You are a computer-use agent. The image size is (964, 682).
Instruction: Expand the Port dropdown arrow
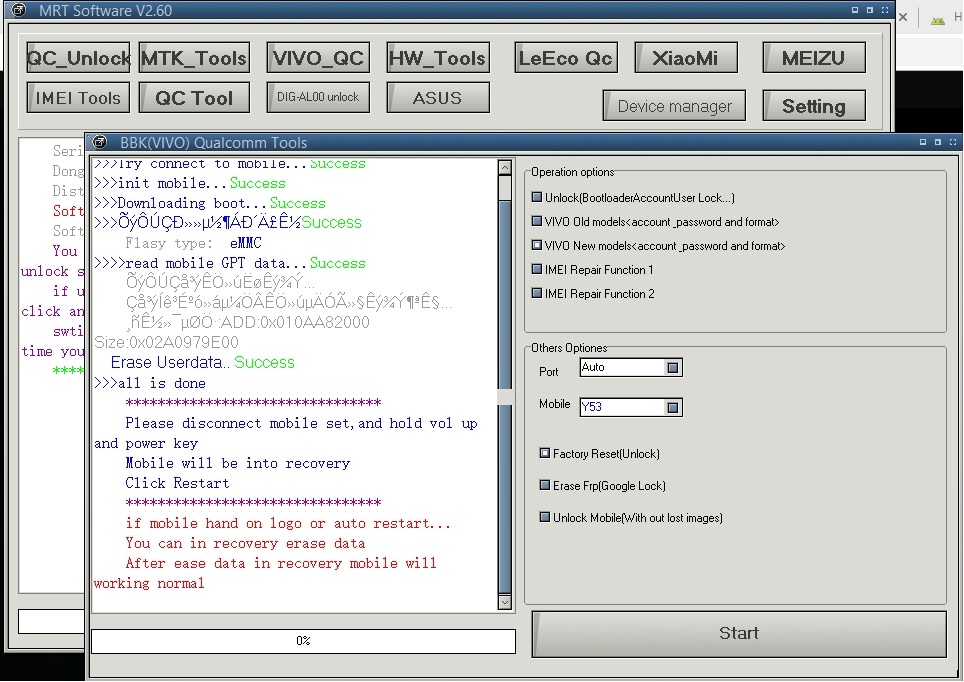pyautogui.click(x=673, y=368)
